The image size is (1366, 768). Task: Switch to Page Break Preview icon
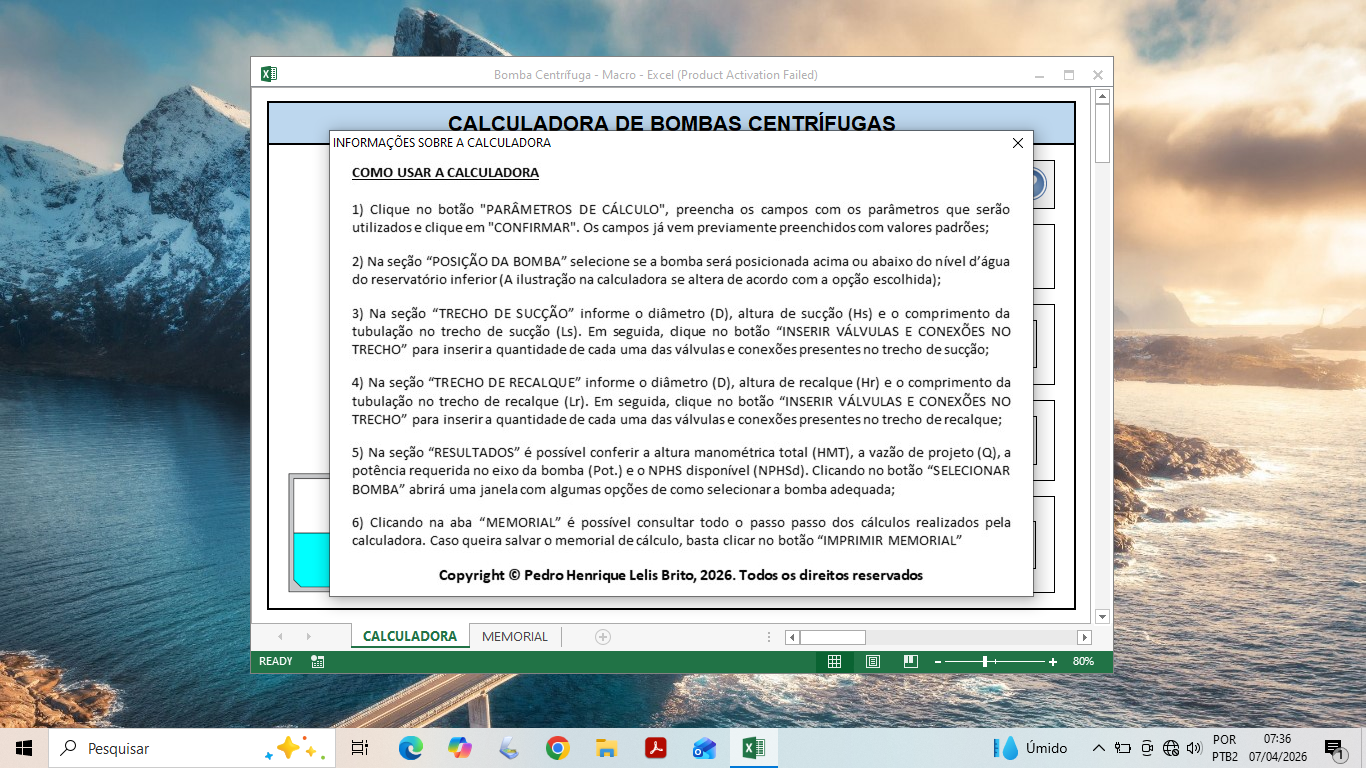[910, 661]
